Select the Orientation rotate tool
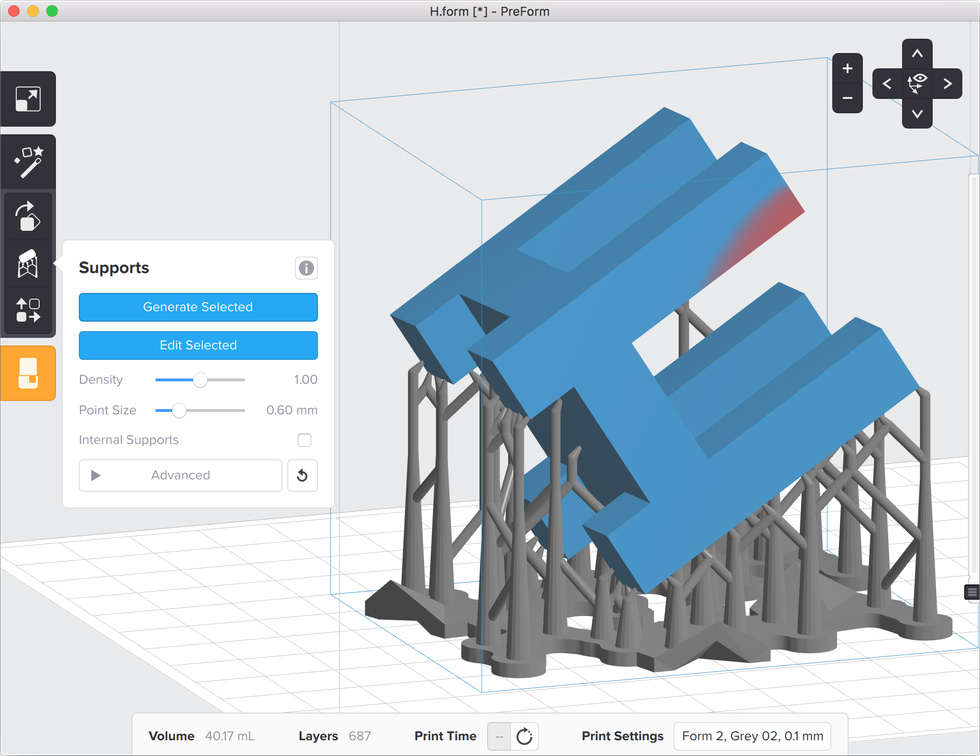The width and height of the screenshot is (980, 756). click(28, 217)
